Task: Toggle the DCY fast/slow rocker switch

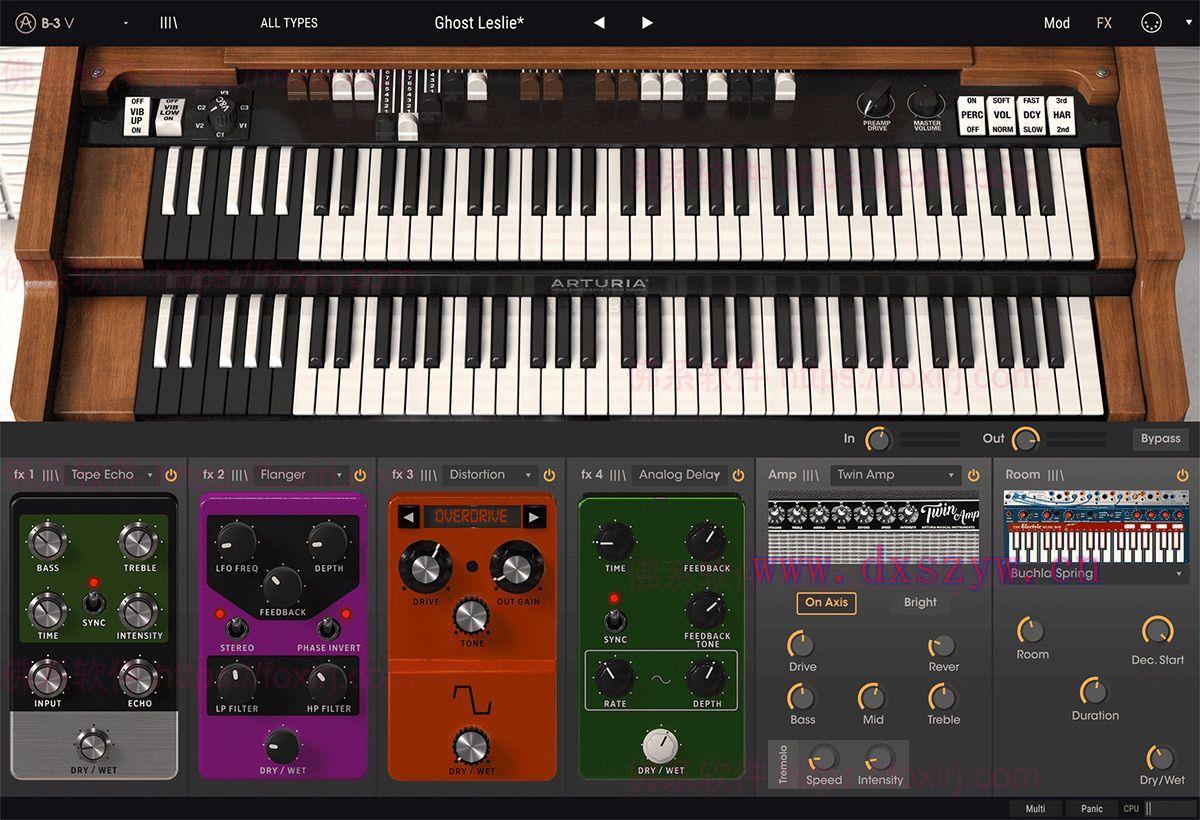Action: pos(1032,115)
